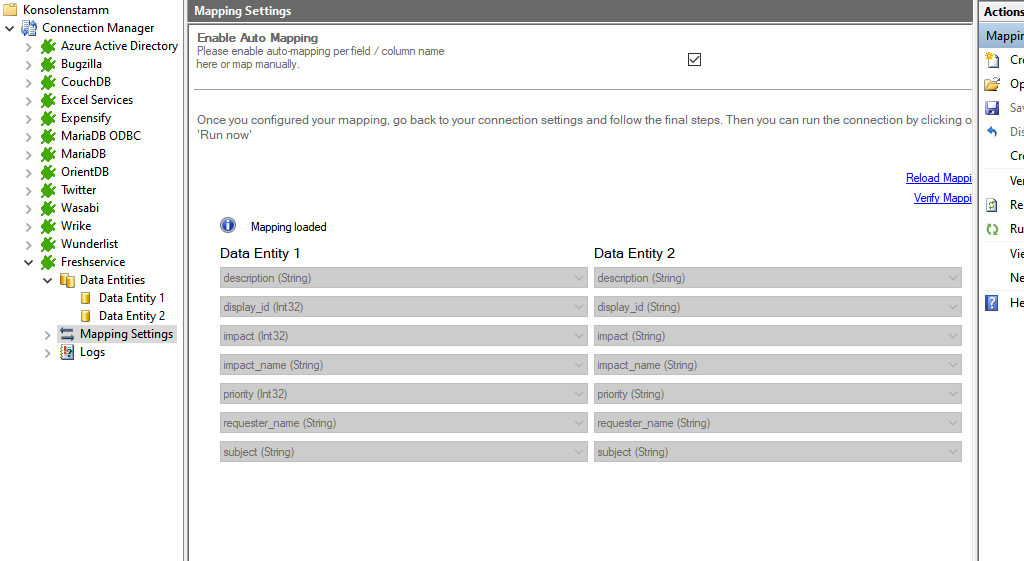1024x561 pixels.
Task: Click the Mapping Settings arrows icon
Action: (x=67, y=334)
